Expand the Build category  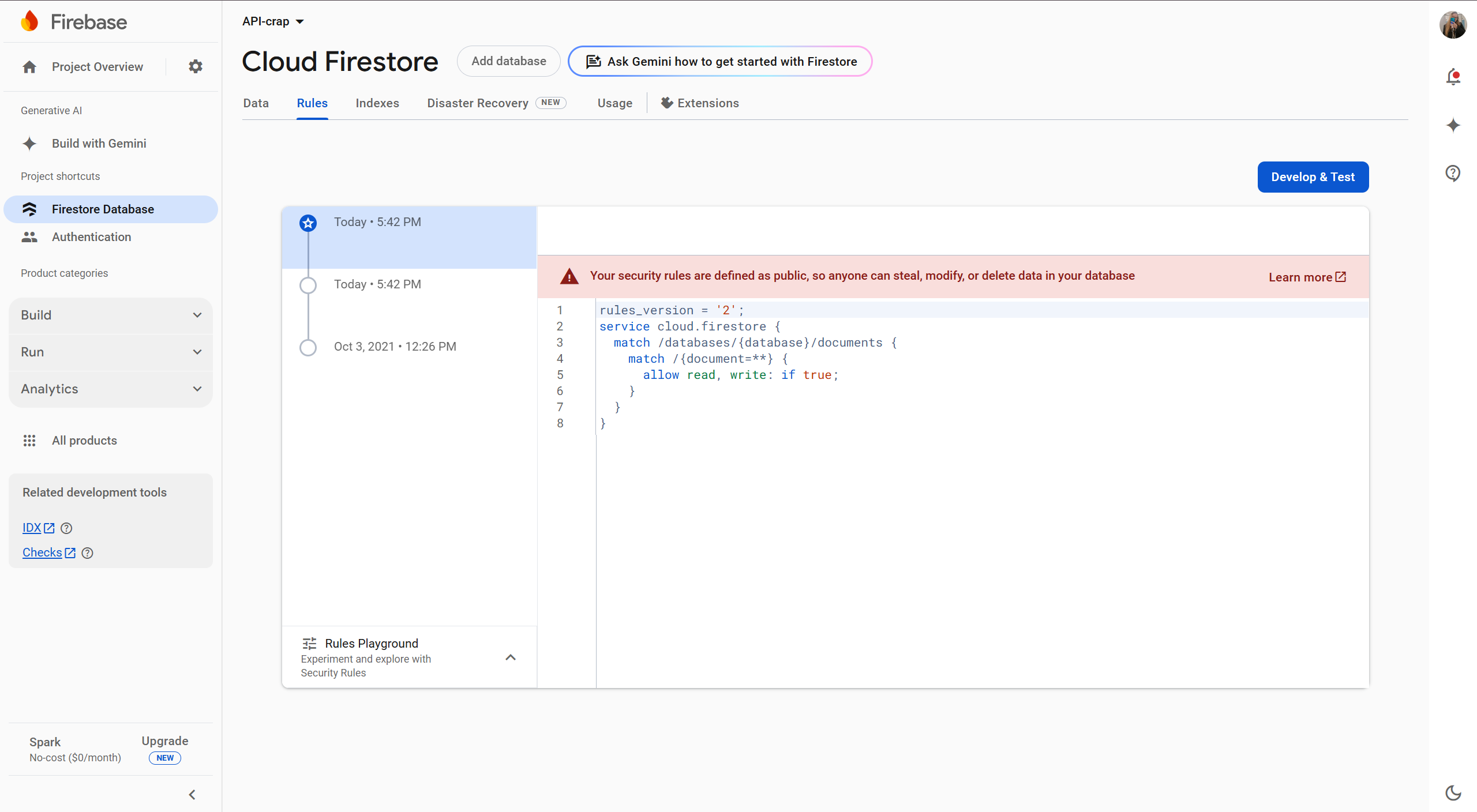pos(111,315)
